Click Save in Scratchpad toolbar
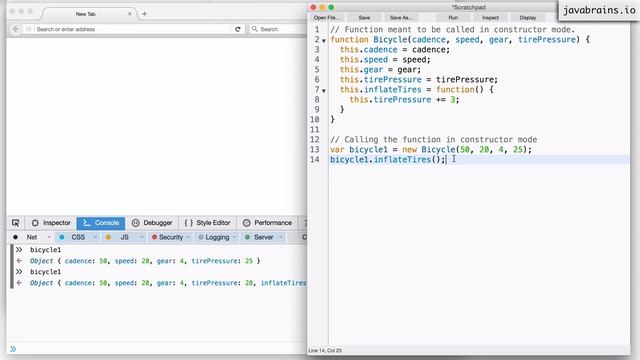 [364, 18]
